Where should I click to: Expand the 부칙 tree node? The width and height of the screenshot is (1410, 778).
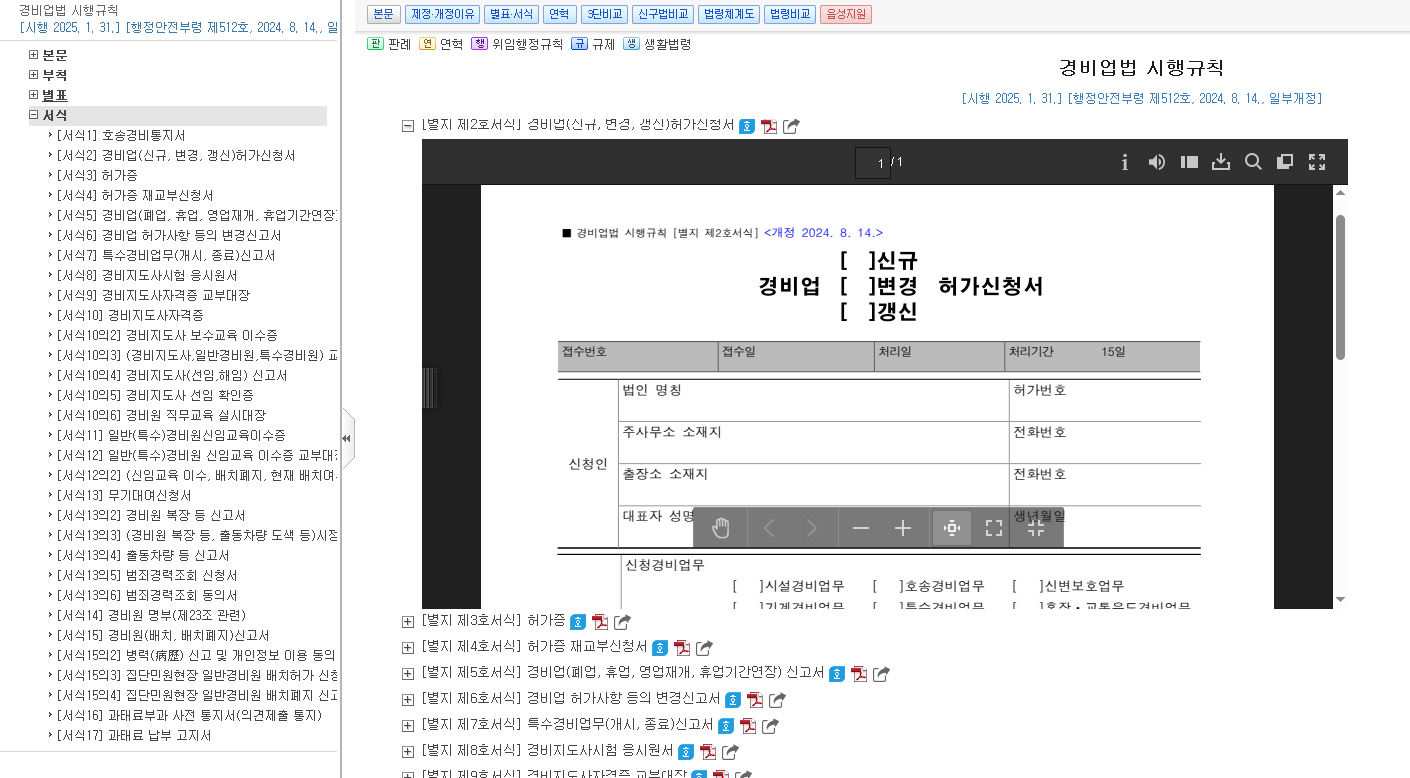[34, 75]
